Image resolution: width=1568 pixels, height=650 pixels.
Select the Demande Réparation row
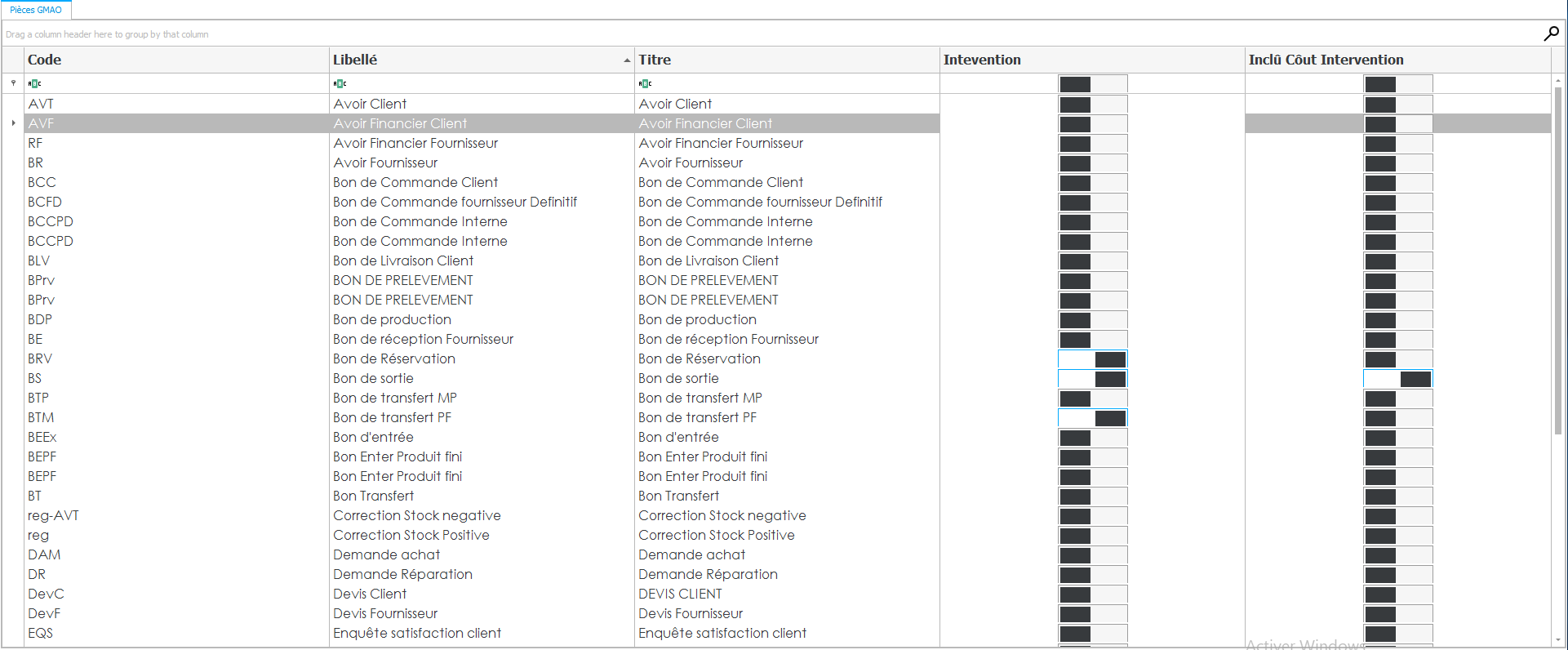click(402, 575)
